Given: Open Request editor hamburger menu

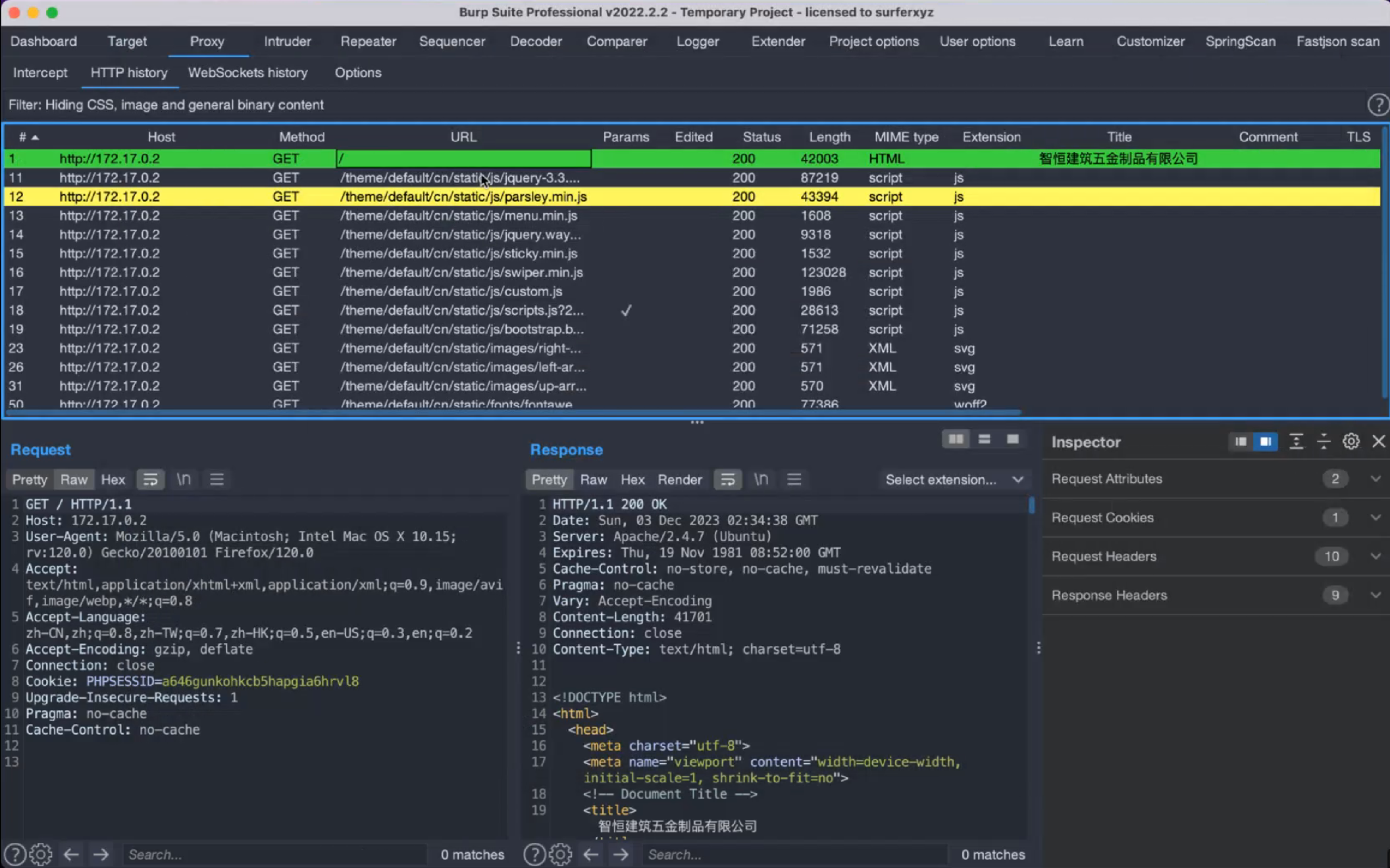Looking at the screenshot, I should point(217,480).
